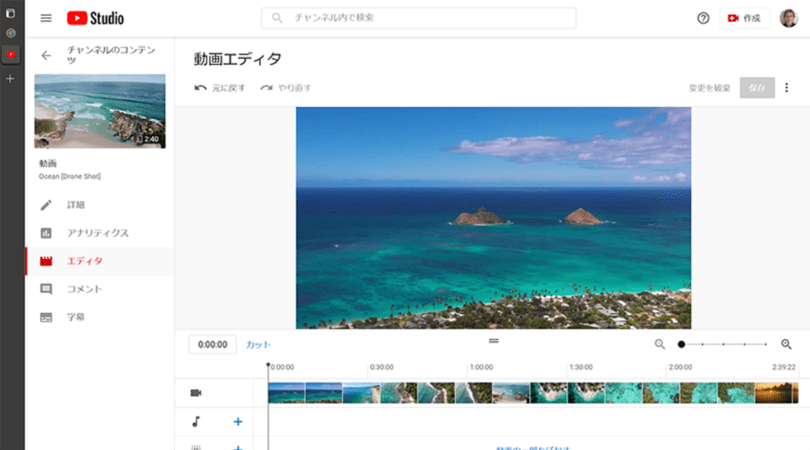This screenshot has height=450, width=810.
Task: Click the timeline zoom slider
Action: [x=723, y=344]
